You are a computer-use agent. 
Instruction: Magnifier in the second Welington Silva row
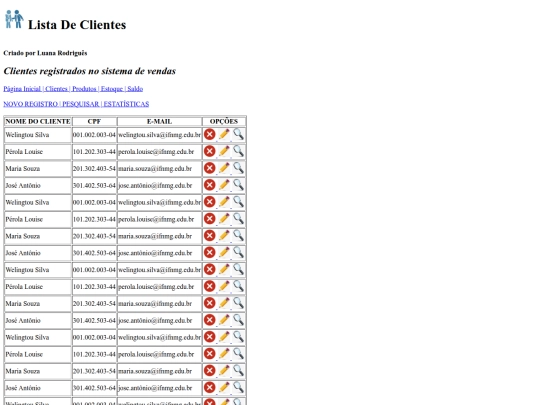pos(238,202)
